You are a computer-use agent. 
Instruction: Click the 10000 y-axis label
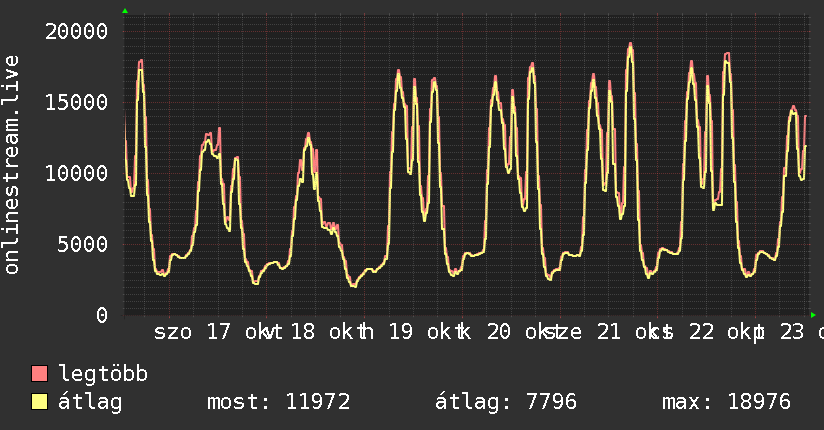click(76, 173)
